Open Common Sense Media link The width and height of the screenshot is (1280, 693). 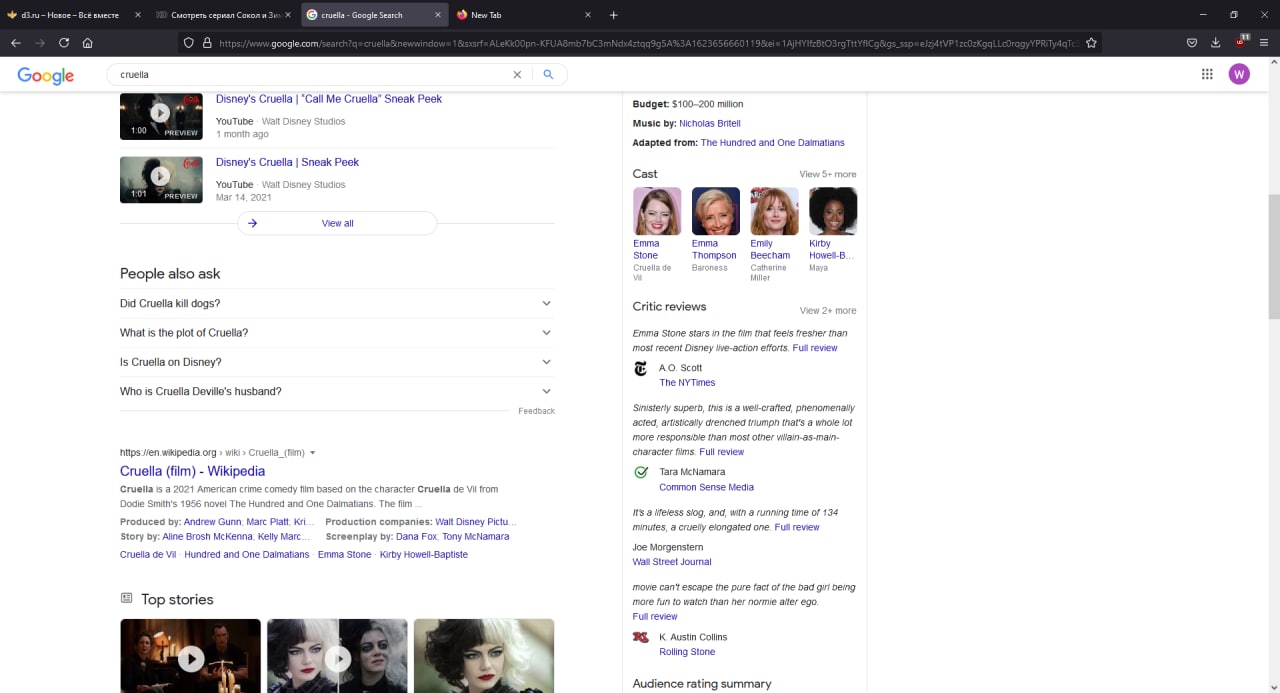[x=706, y=487]
